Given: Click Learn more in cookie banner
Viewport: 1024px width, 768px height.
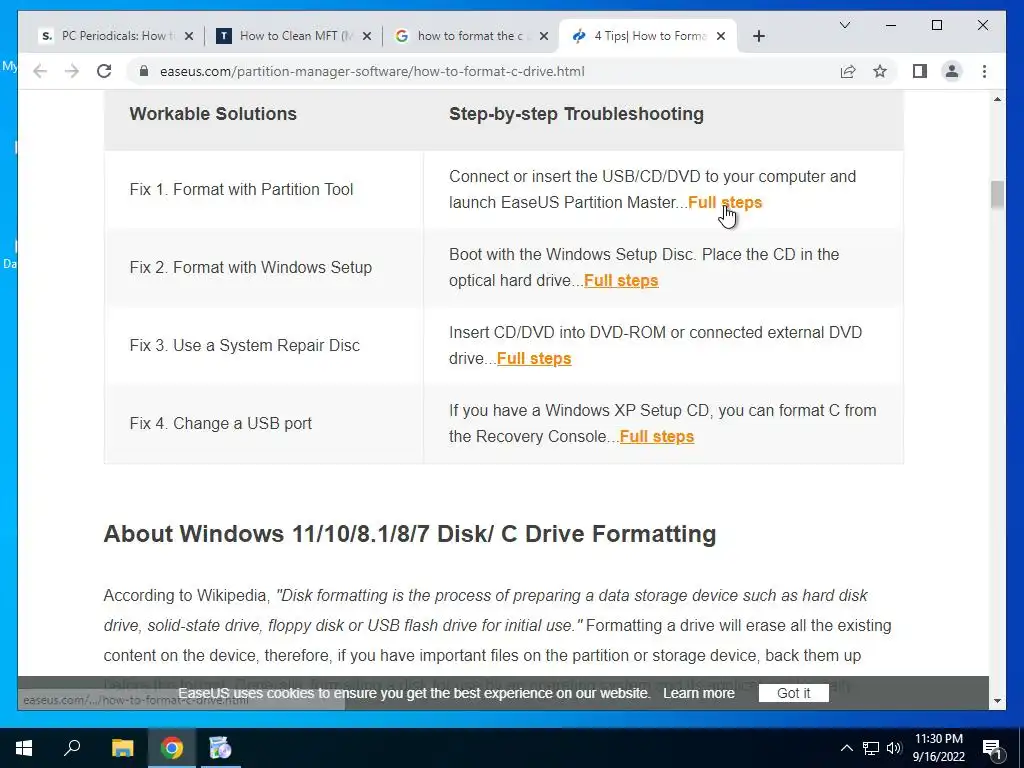Looking at the screenshot, I should click(699, 693).
